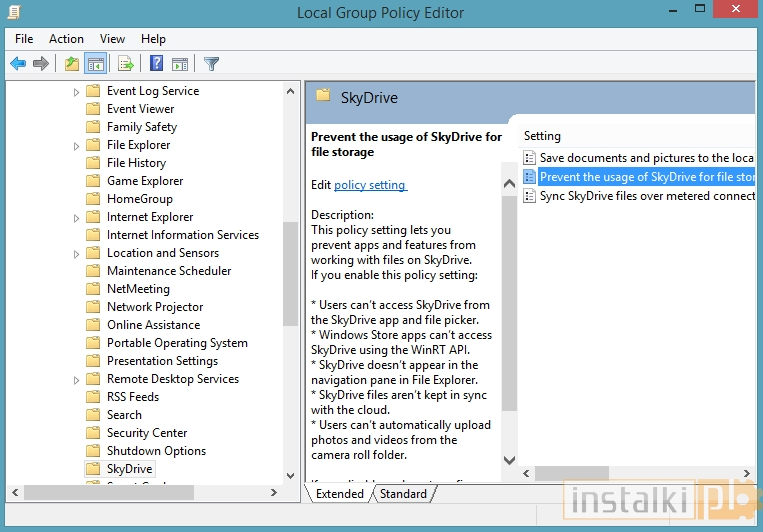Open the File menu
The image size is (763, 532).
(x=24, y=39)
